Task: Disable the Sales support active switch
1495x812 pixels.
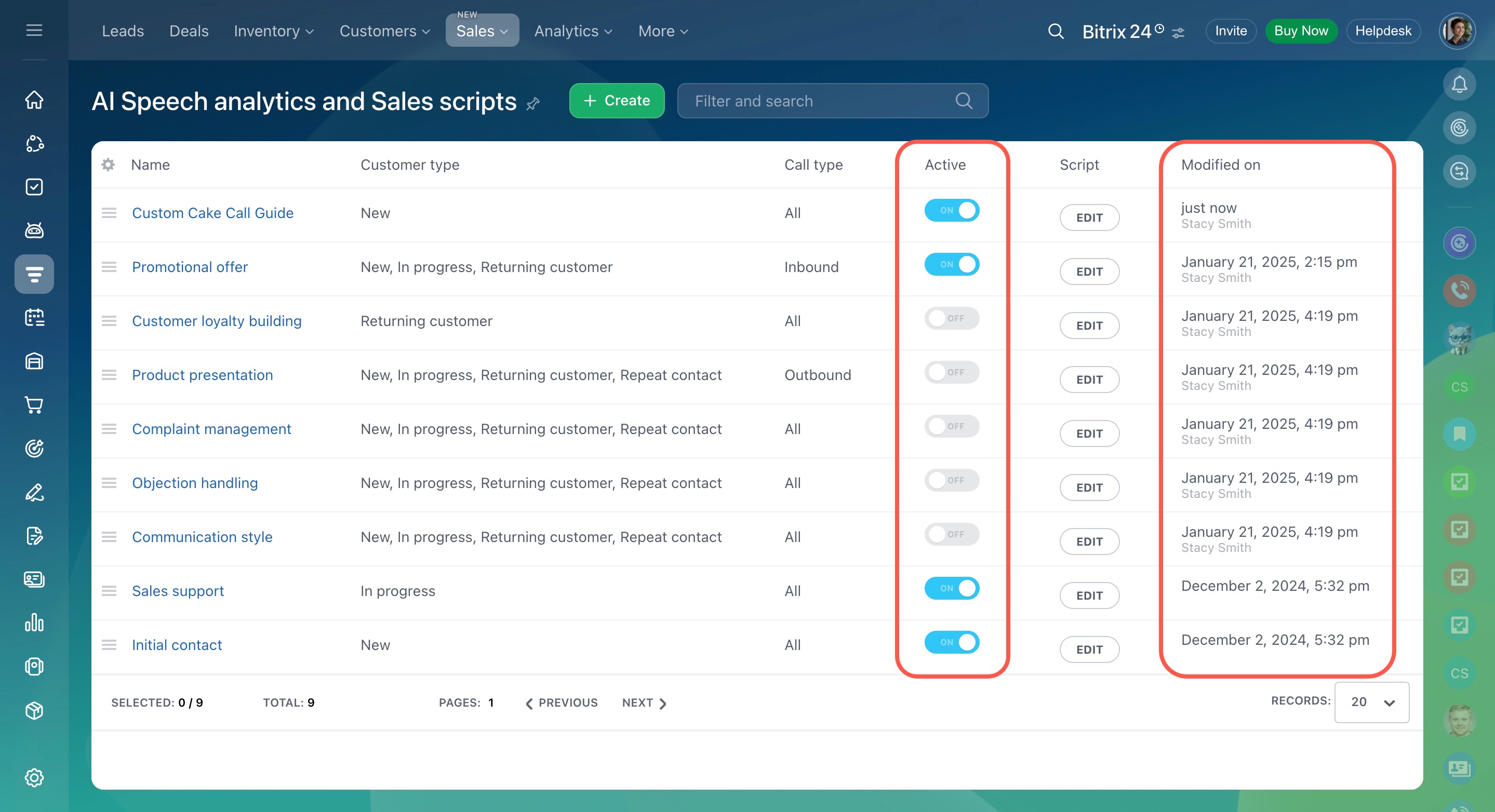Action: (x=951, y=588)
